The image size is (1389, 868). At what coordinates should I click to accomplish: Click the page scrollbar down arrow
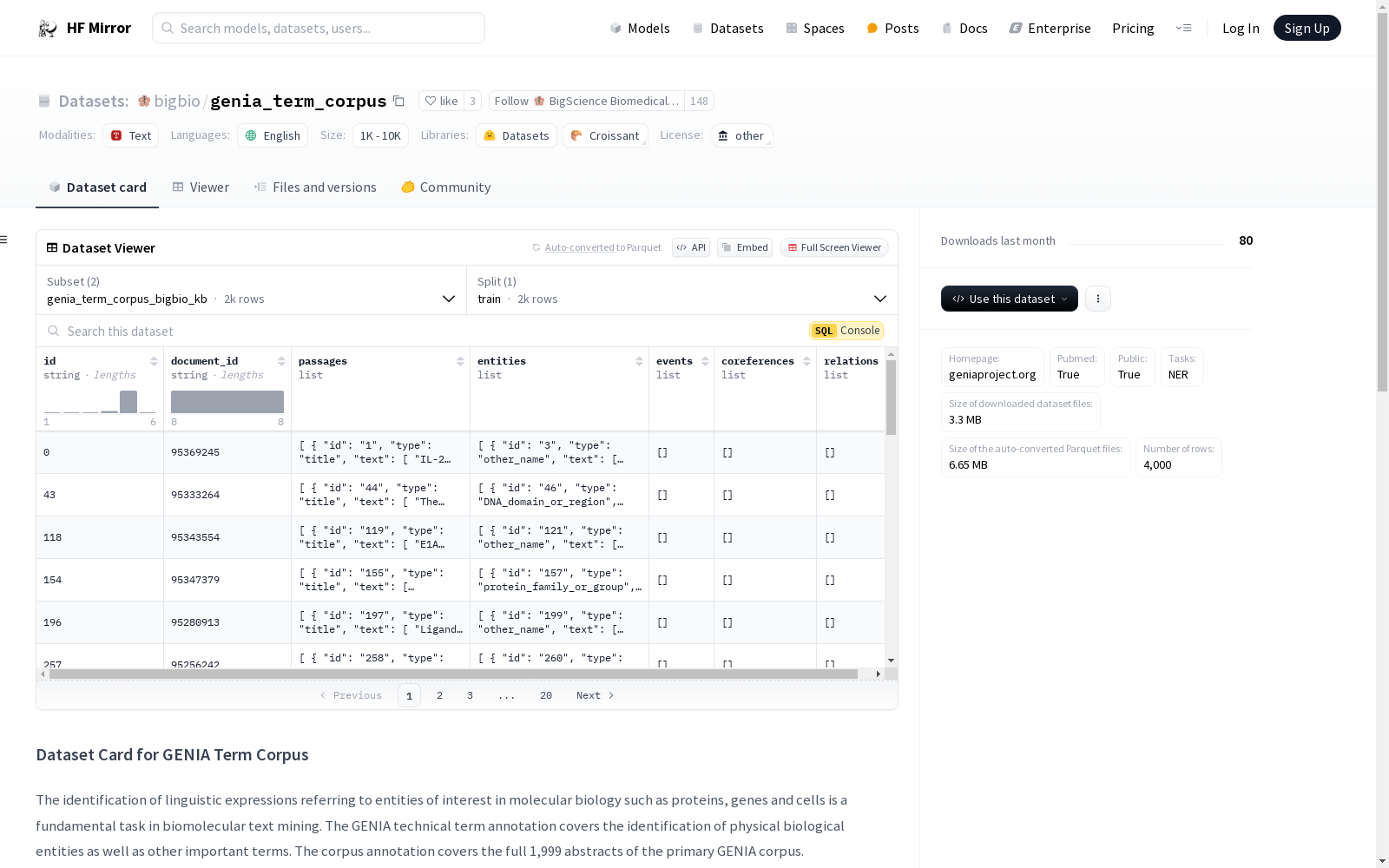click(1382, 861)
